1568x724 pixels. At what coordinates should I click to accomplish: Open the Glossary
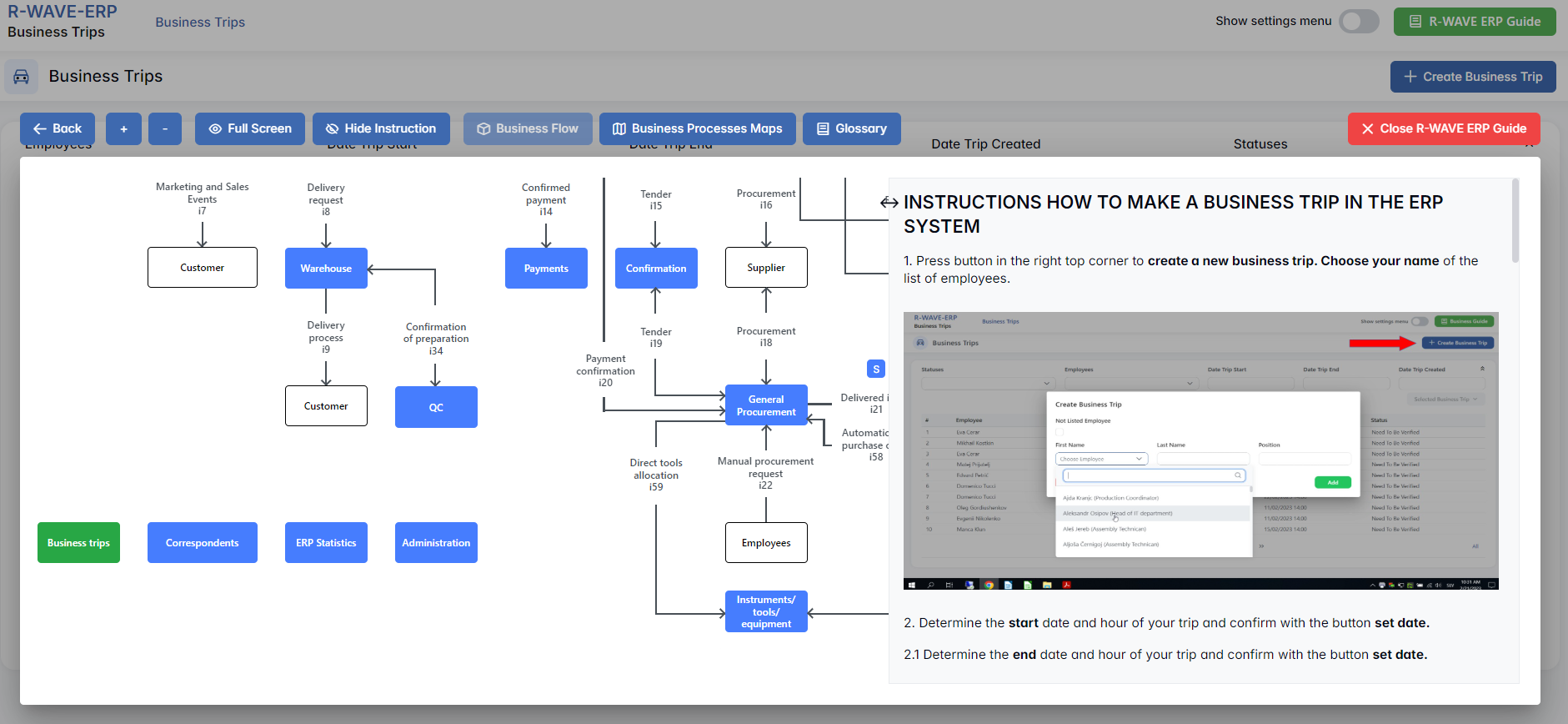coord(851,128)
